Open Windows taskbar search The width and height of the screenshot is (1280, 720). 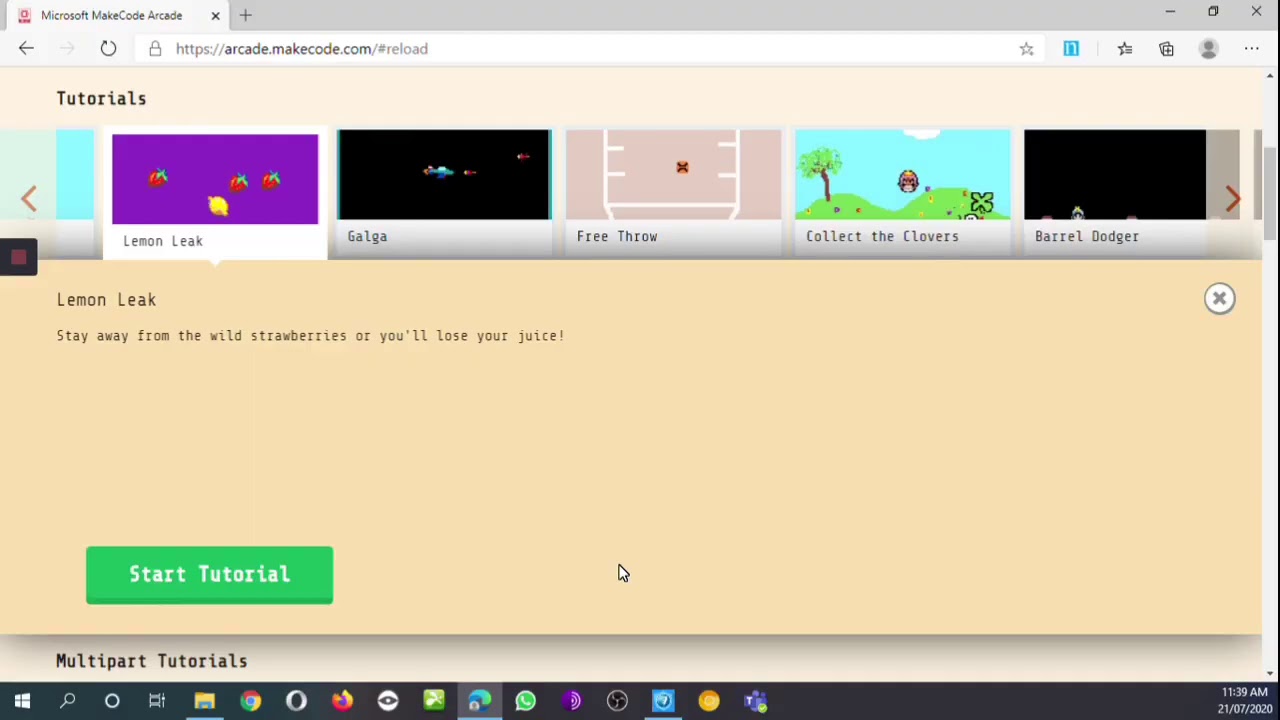click(67, 701)
